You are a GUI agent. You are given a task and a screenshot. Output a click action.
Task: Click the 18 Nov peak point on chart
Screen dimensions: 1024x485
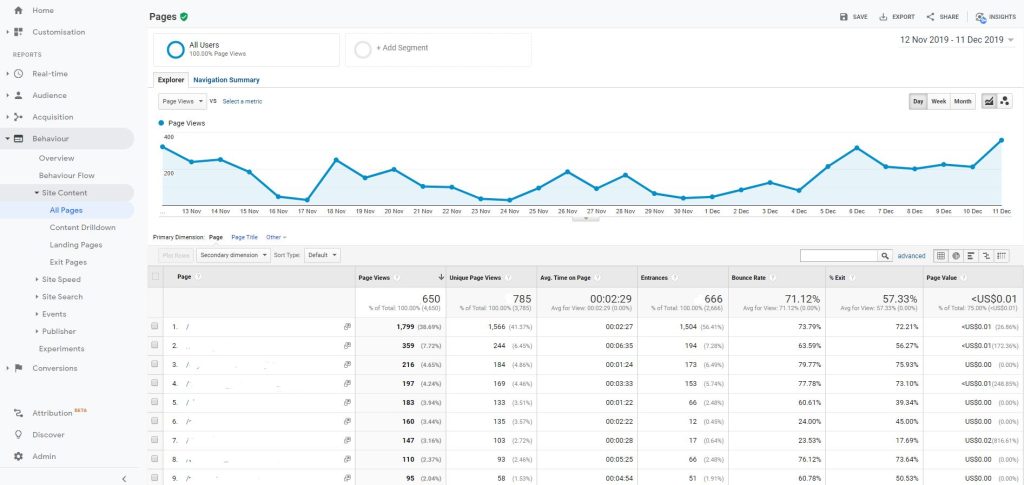336,159
